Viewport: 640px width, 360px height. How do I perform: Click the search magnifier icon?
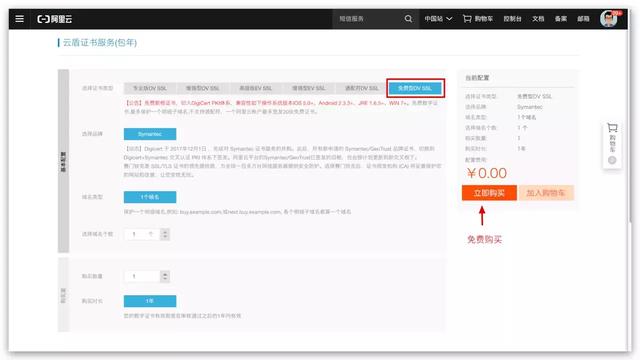[408, 19]
